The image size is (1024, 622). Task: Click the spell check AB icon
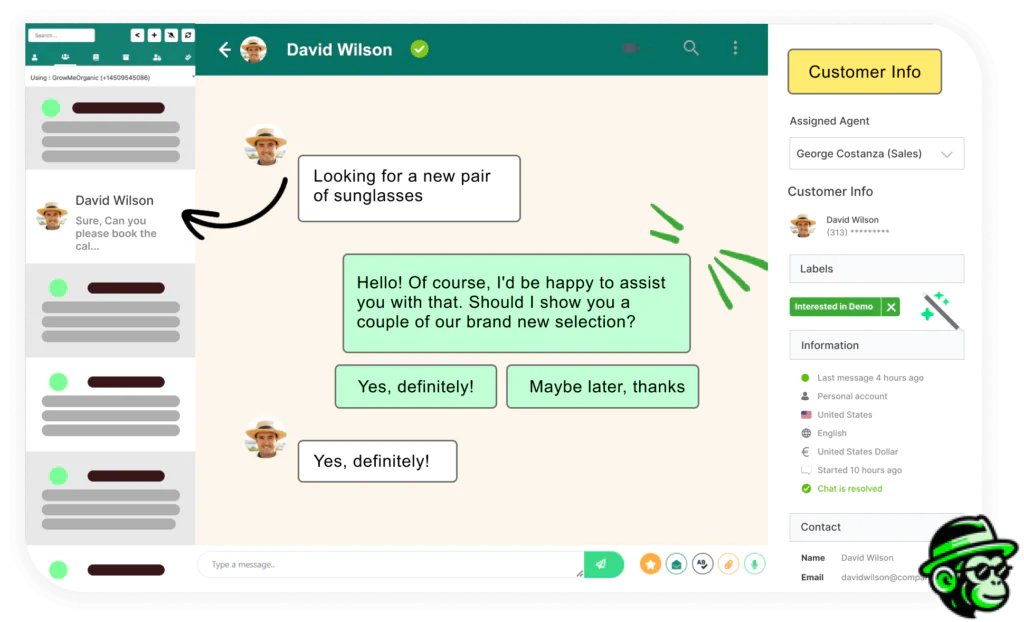[702, 564]
